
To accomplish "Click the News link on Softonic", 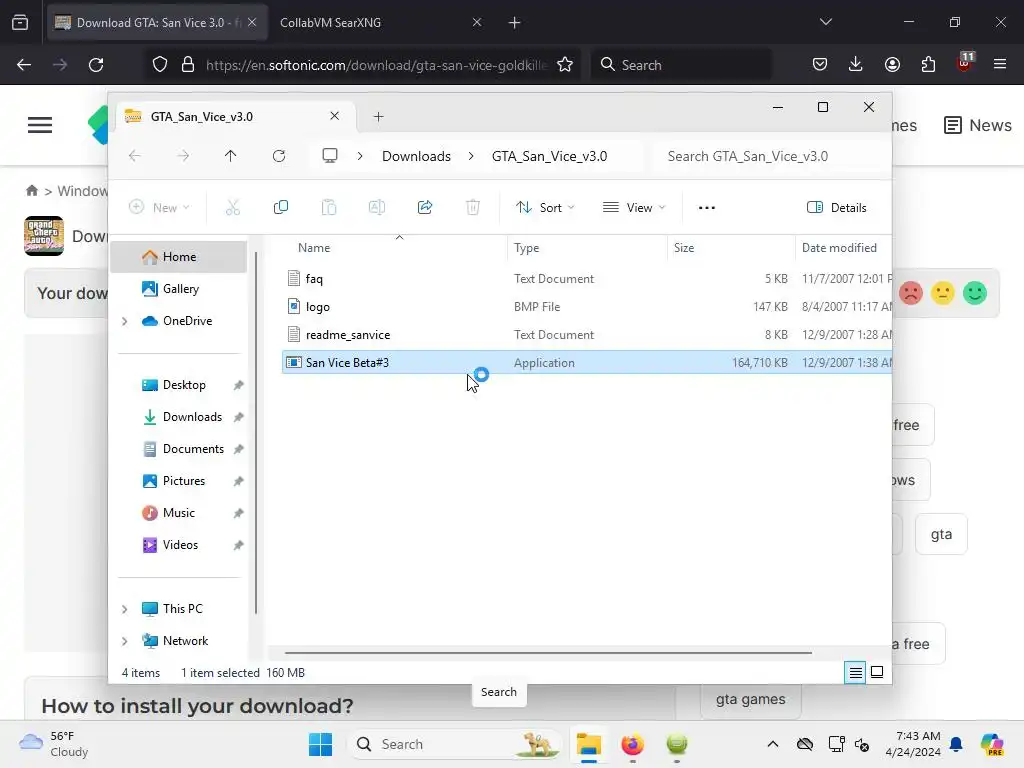I will [x=978, y=125].
